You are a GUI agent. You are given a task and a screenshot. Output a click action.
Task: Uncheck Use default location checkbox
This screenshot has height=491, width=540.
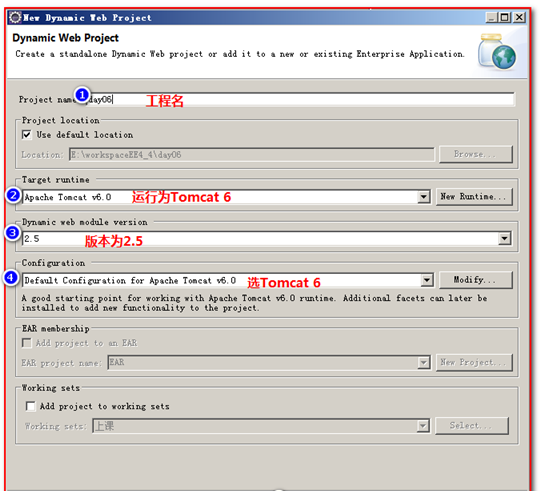coord(27,135)
